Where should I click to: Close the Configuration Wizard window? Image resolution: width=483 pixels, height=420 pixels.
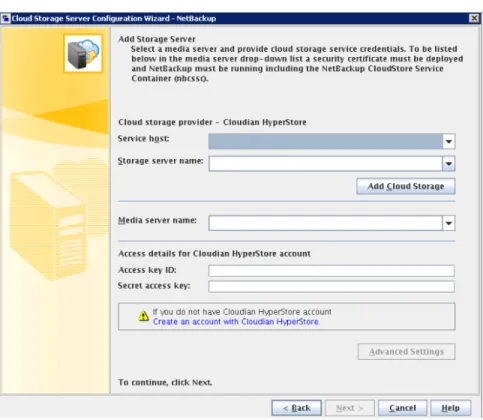coord(474,18)
